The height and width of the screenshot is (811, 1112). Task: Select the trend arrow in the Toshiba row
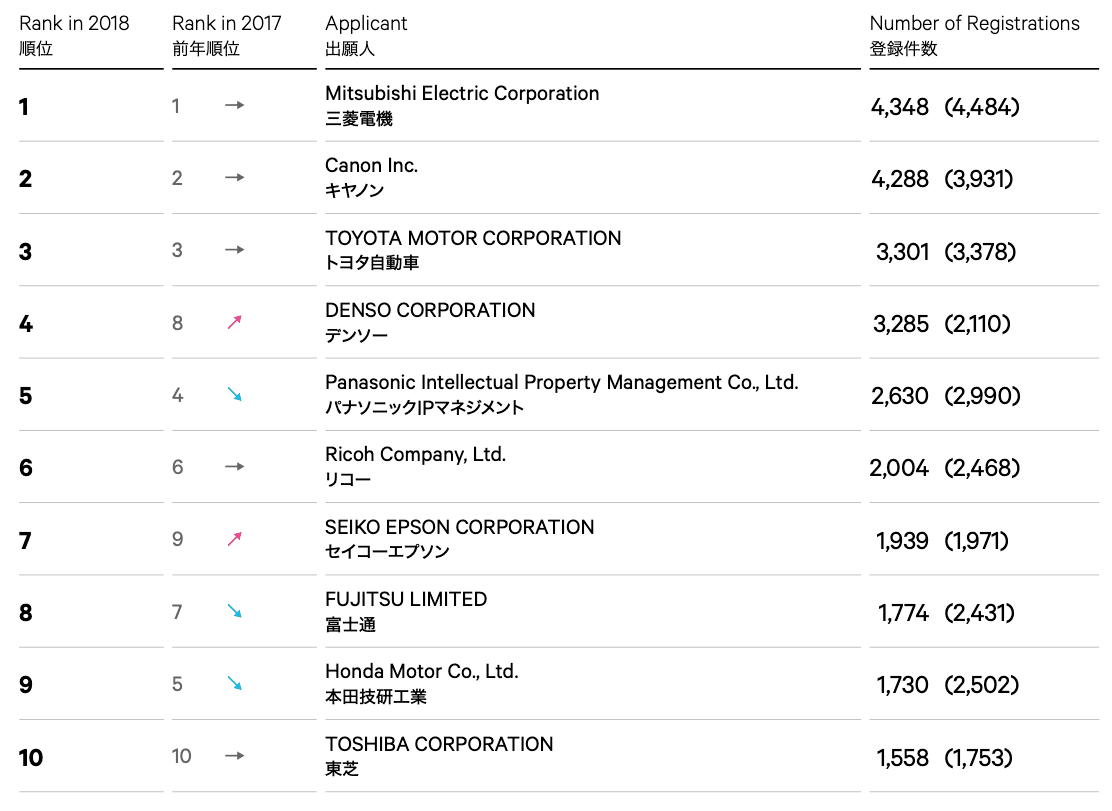(x=235, y=756)
